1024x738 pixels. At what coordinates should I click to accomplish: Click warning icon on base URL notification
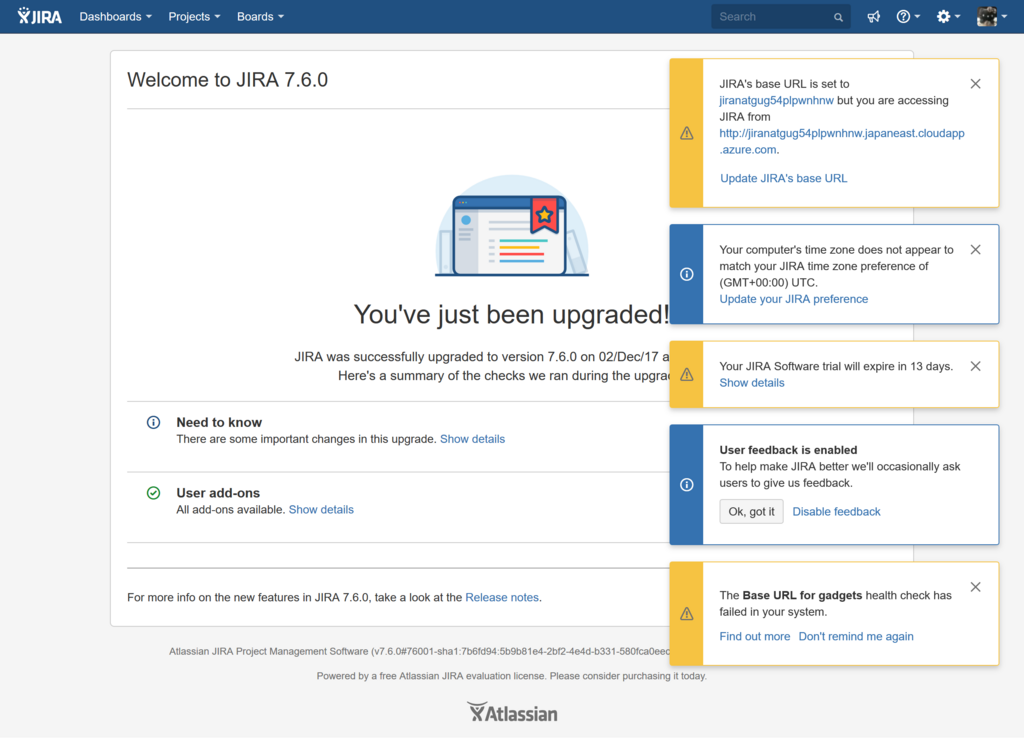click(686, 133)
